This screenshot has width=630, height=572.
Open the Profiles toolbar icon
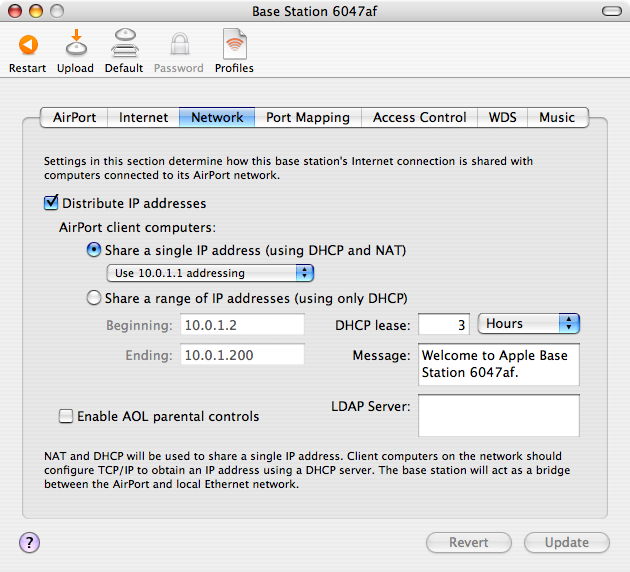(235, 44)
